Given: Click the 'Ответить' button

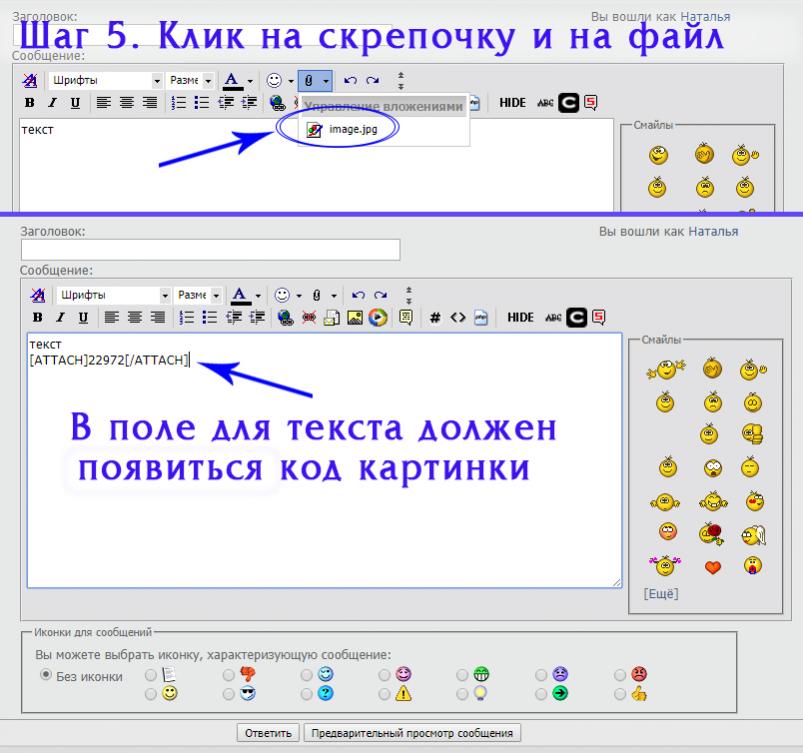Looking at the screenshot, I should (268, 733).
